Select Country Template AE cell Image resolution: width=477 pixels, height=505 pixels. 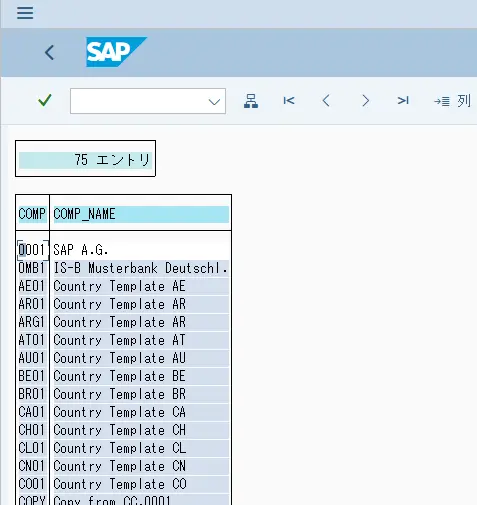tap(141, 286)
